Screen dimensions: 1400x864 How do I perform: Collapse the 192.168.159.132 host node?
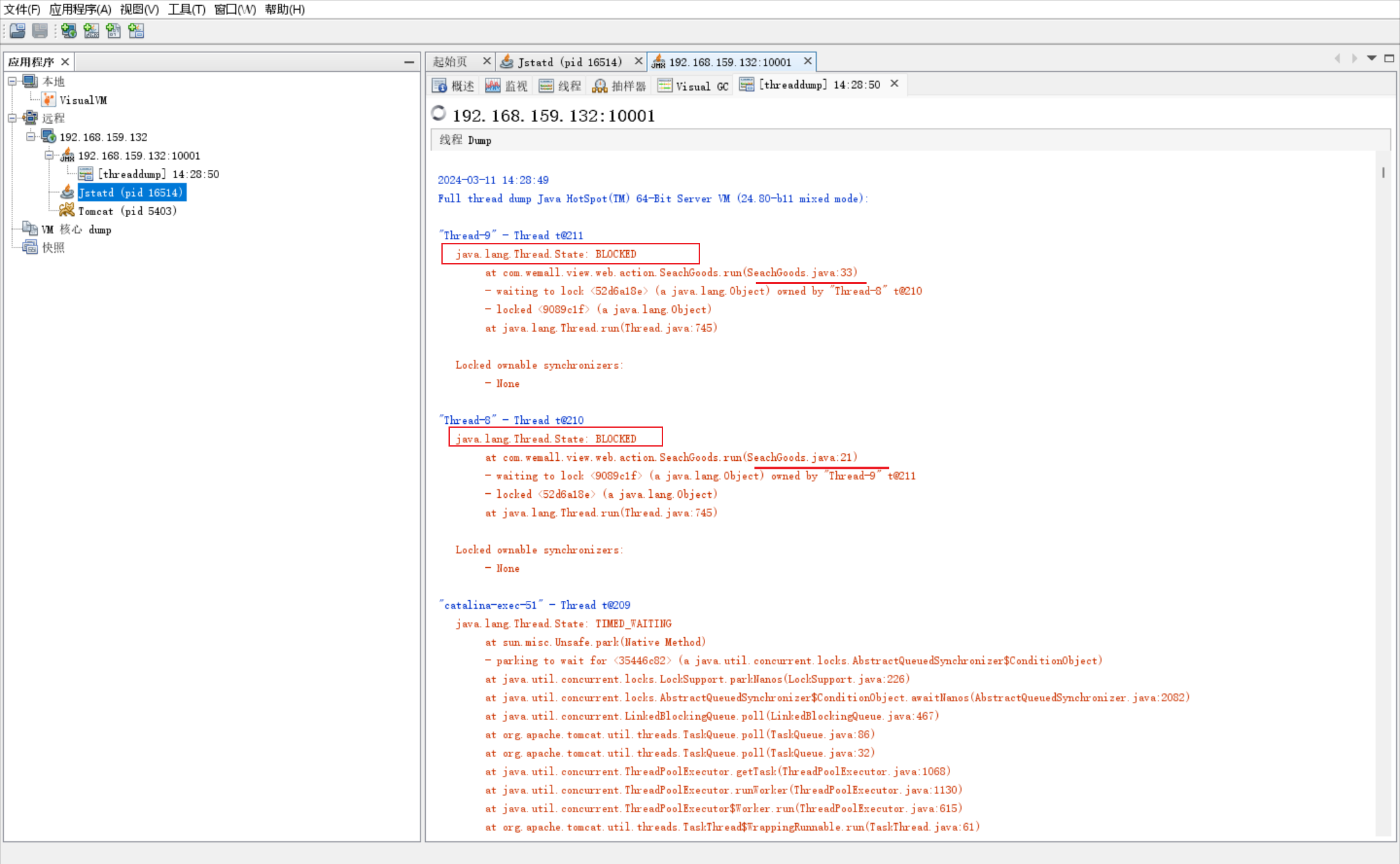(x=30, y=137)
